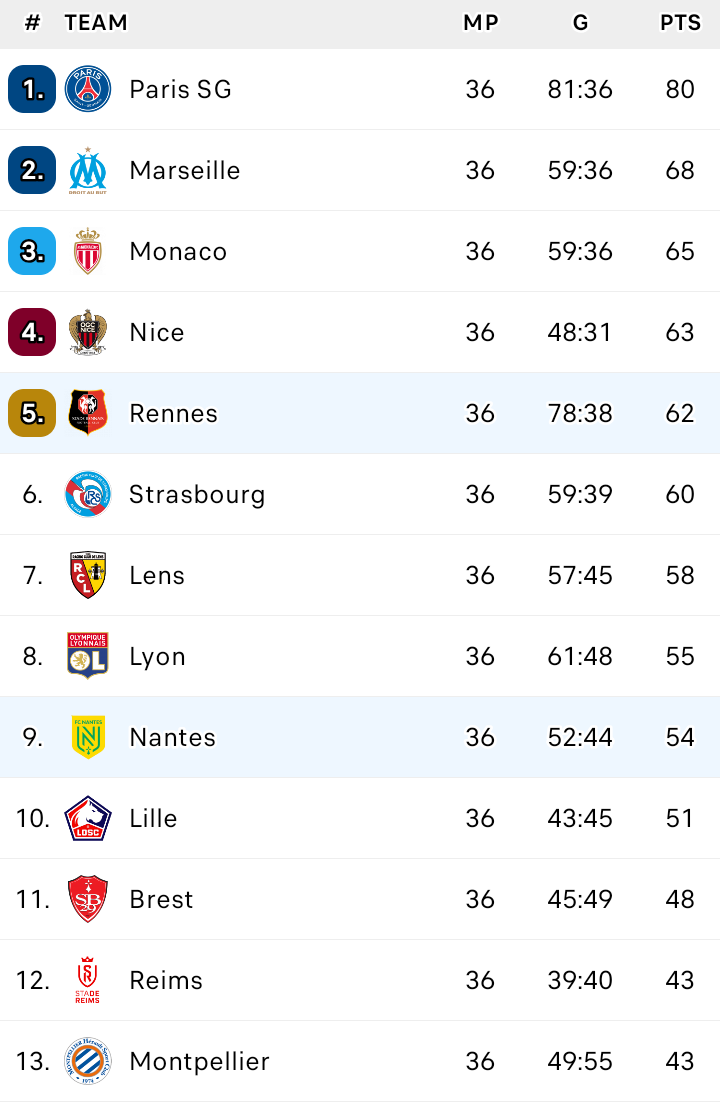Open the Reims team name link
This screenshot has width=720, height=1105.
pos(166,980)
